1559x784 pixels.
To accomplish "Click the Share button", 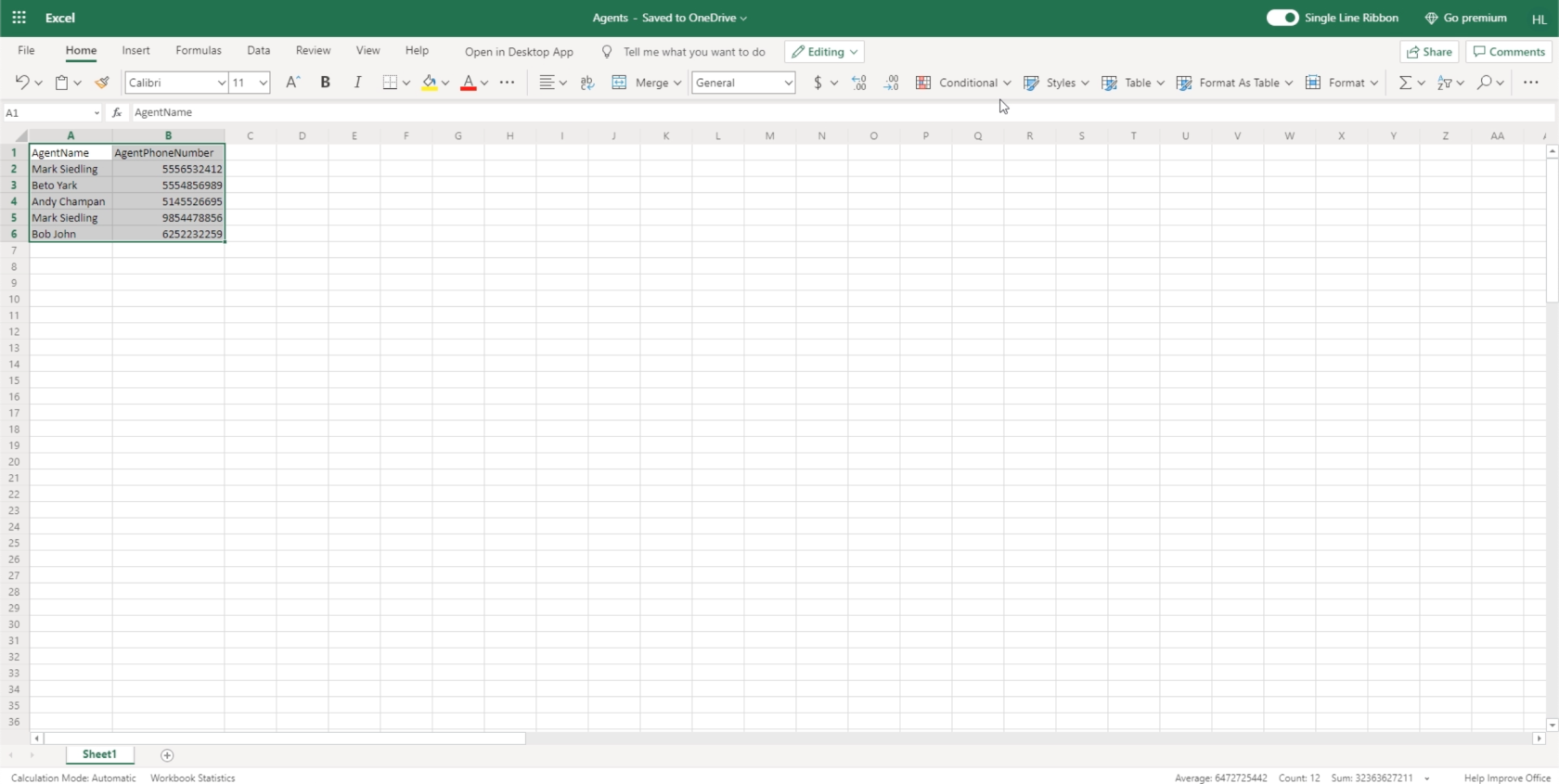I will click(x=1429, y=52).
